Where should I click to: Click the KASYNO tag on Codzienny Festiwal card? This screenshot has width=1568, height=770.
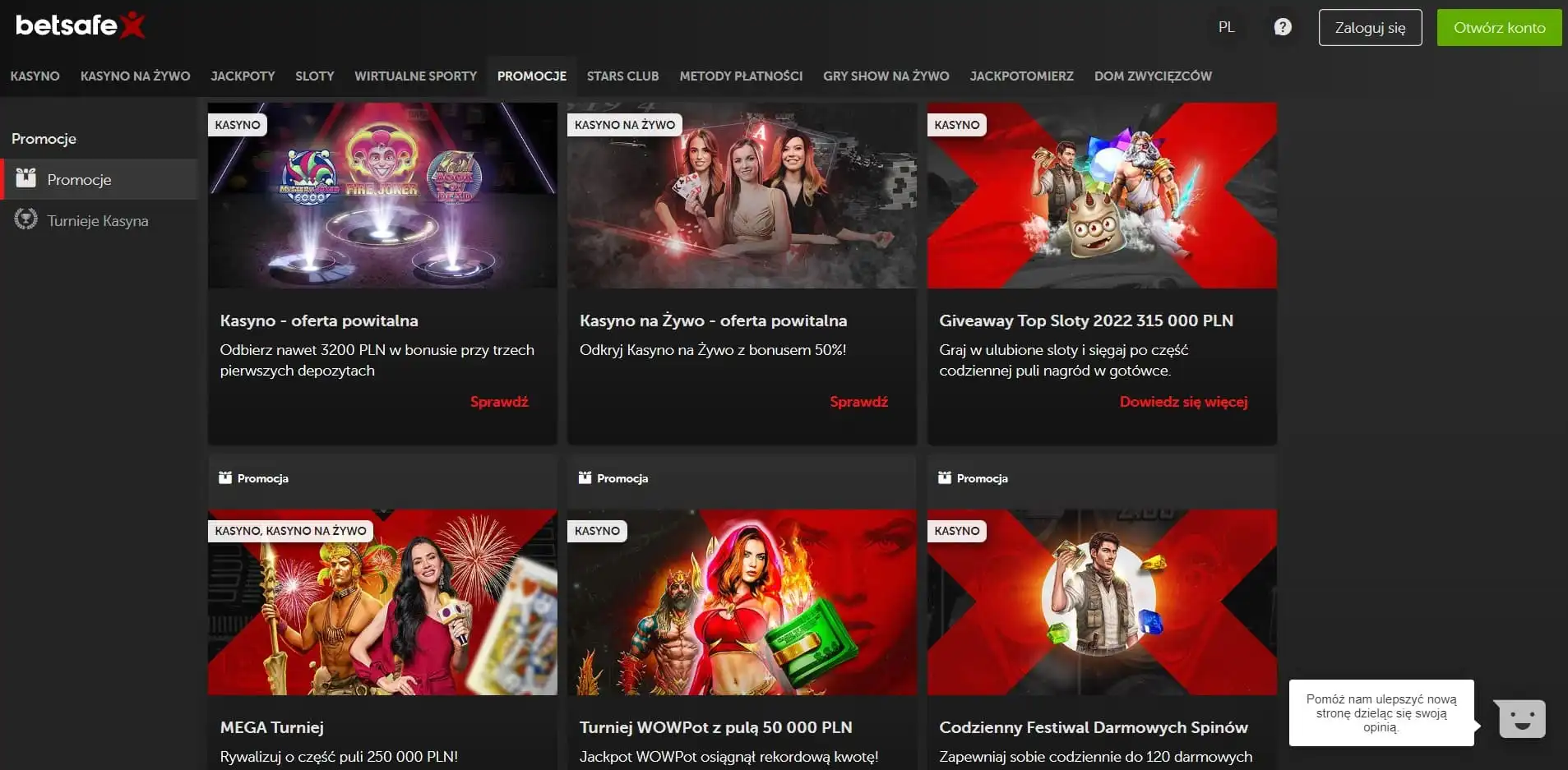[x=957, y=531]
